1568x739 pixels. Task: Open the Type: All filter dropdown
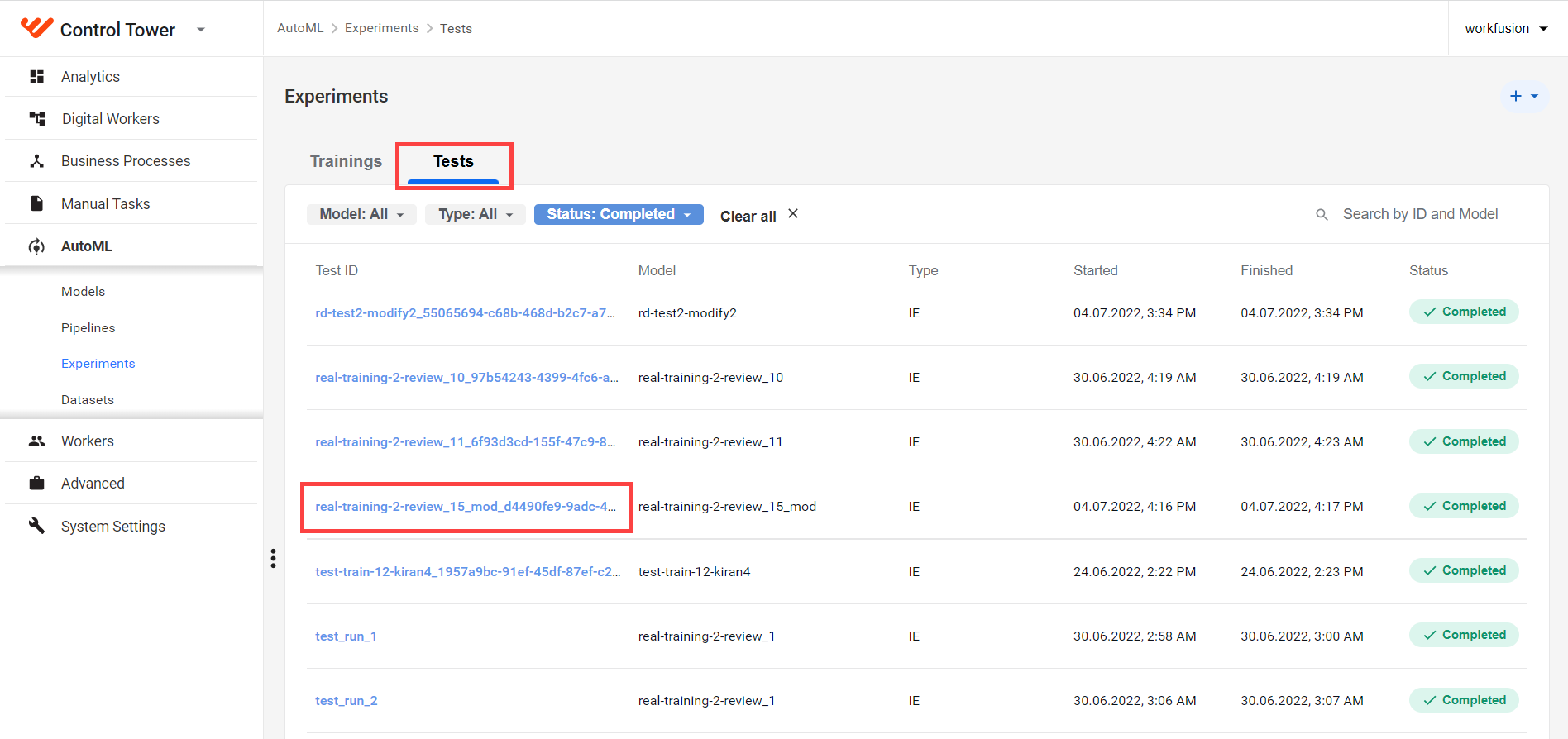(476, 214)
